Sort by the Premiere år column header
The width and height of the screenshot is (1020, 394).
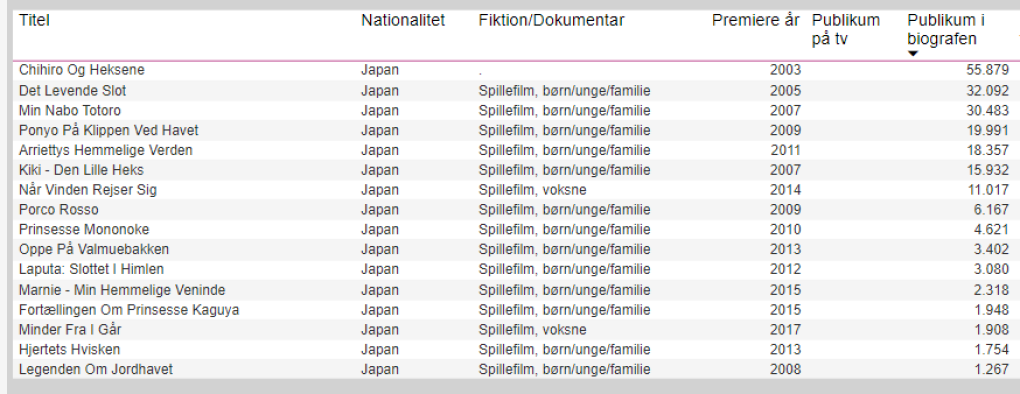tap(755, 20)
